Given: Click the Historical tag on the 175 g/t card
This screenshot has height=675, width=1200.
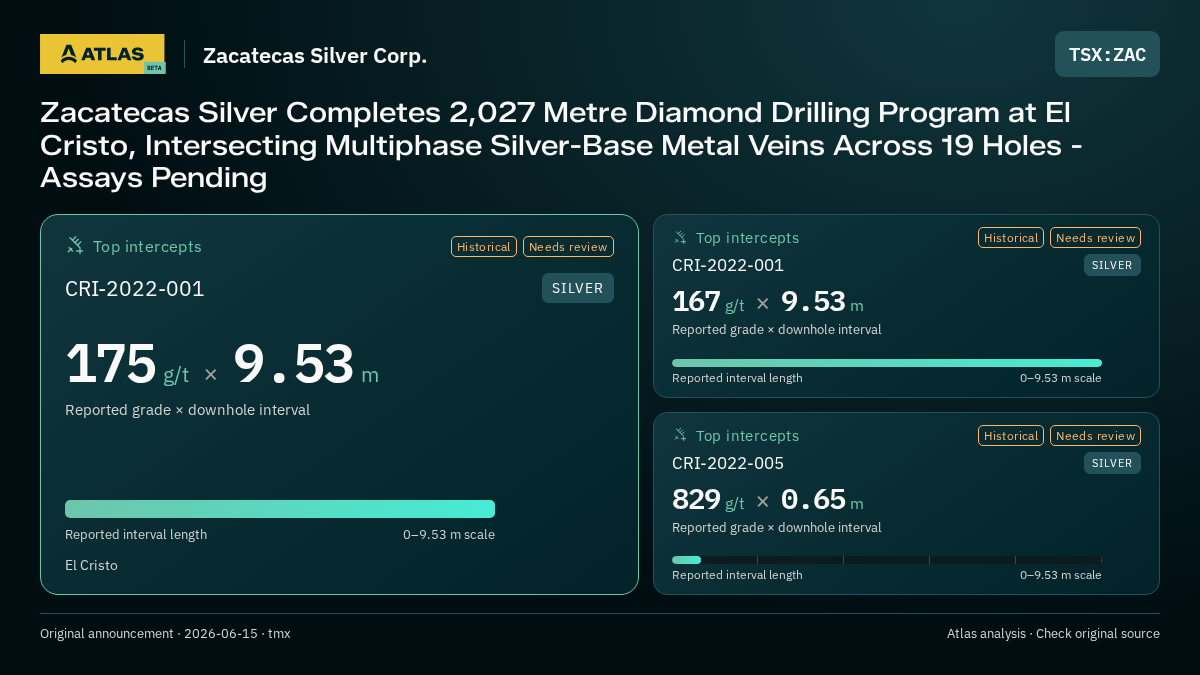Looking at the screenshot, I should 484,246.
